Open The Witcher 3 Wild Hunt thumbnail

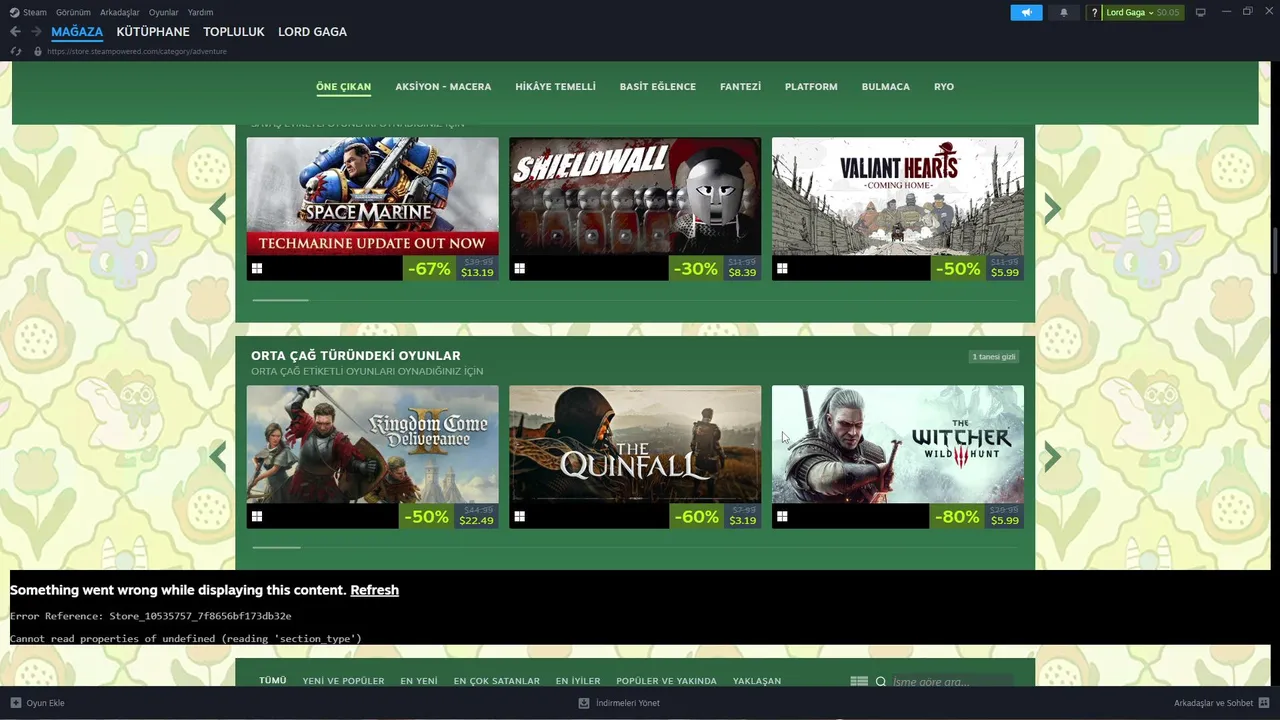coord(898,444)
